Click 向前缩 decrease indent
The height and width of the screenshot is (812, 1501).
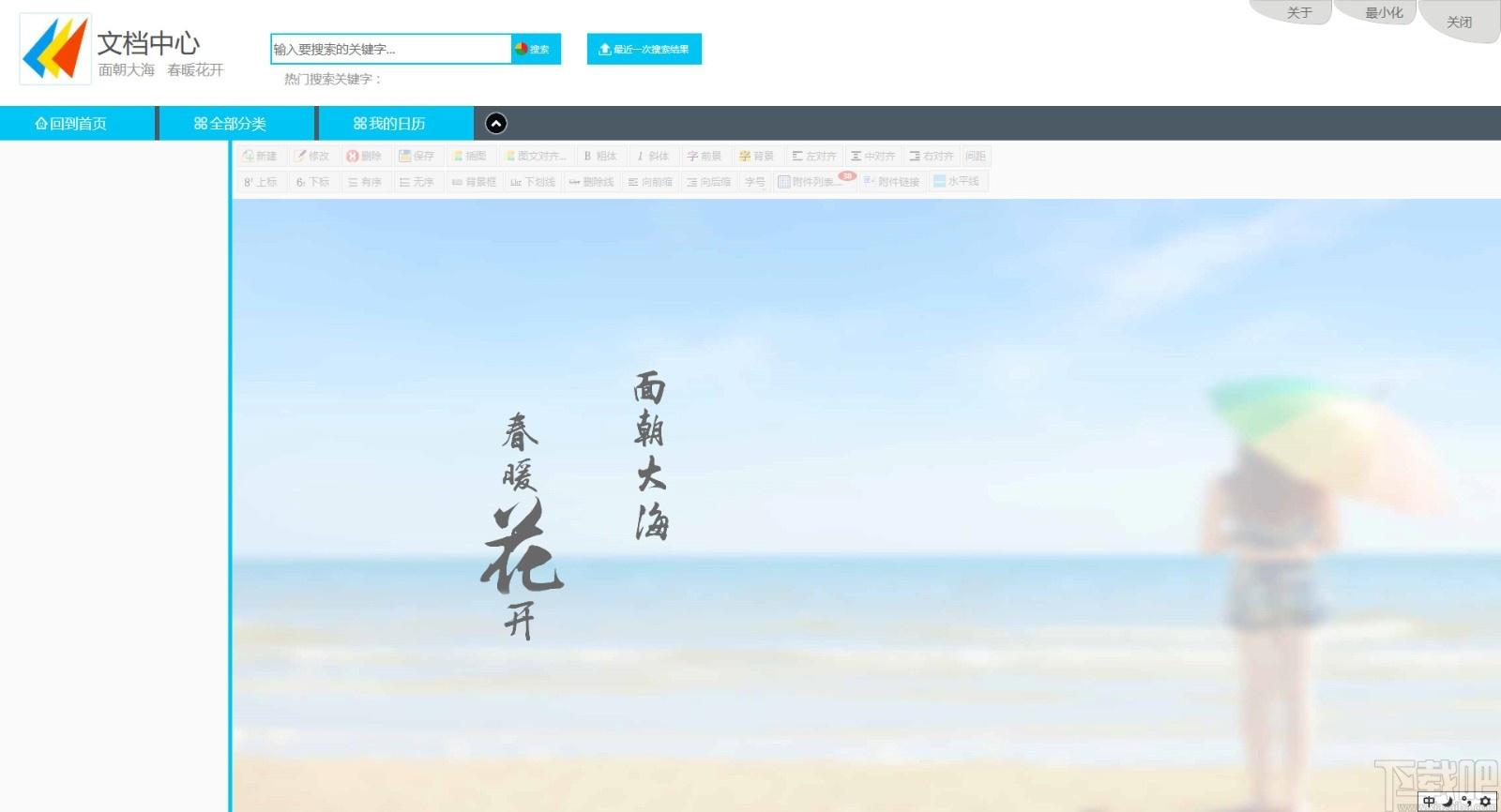pos(650,182)
